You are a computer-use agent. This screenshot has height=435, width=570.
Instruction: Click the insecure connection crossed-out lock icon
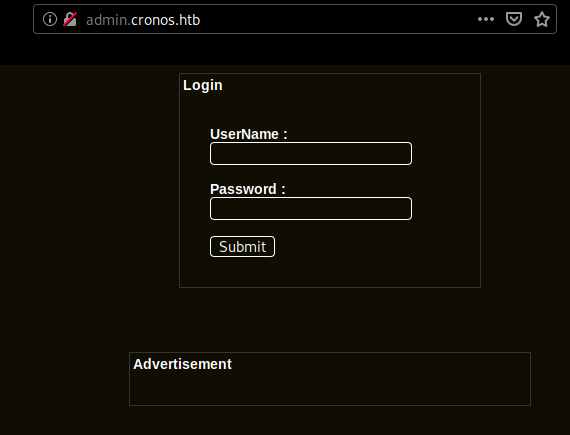tap(70, 19)
